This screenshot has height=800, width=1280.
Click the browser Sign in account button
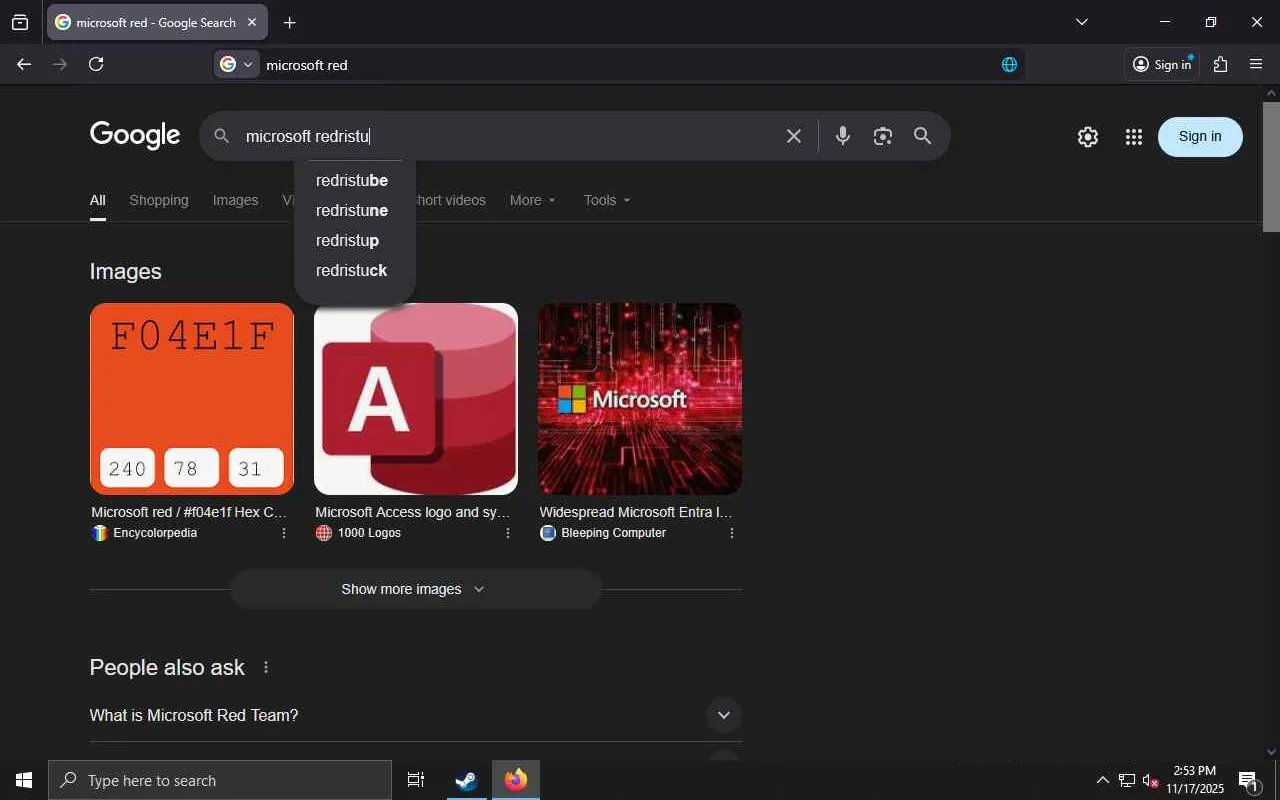point(1161,64)
